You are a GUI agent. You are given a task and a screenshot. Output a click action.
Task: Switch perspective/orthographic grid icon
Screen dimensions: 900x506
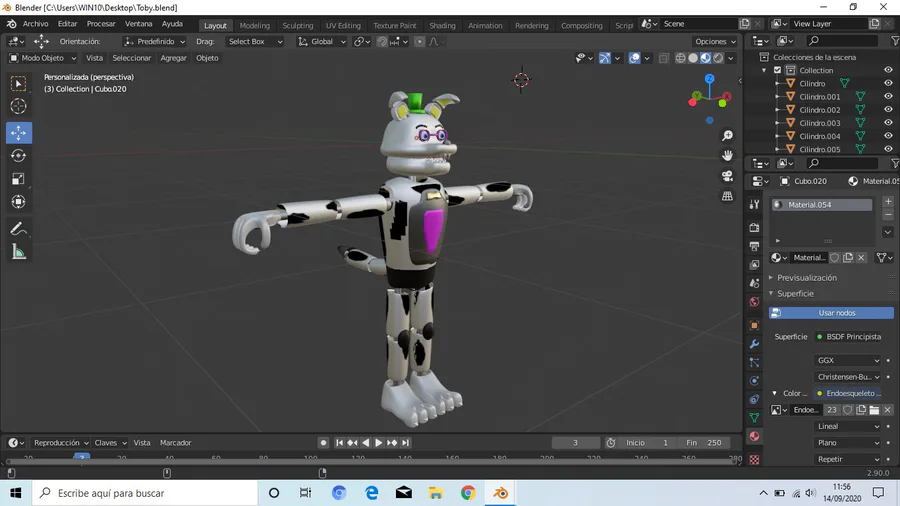click(x=727, y=196)
